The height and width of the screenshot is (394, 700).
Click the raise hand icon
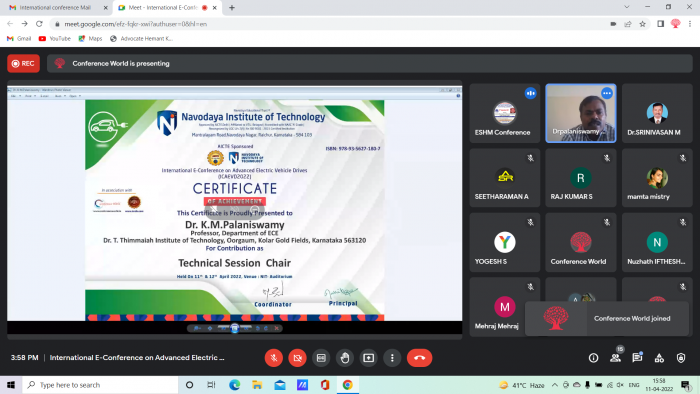[x=345, y=358]
